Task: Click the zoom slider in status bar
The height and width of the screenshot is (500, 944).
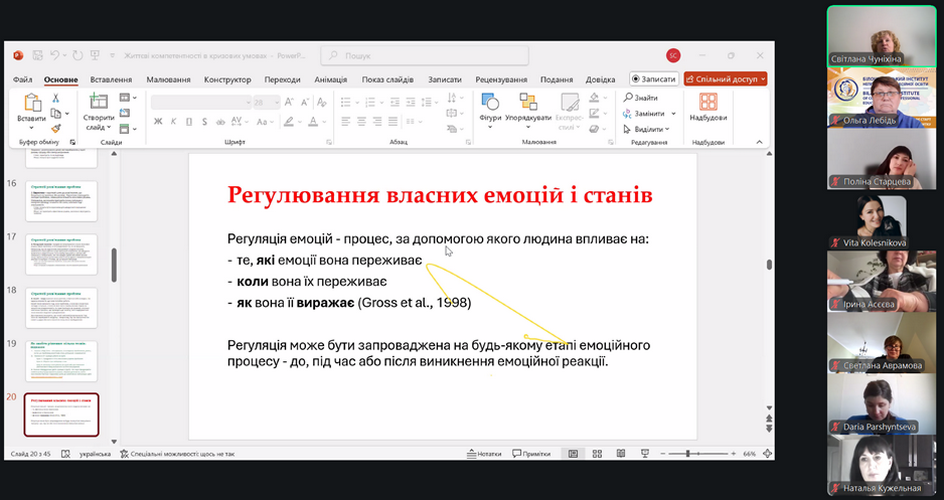Action: point(690,454)
